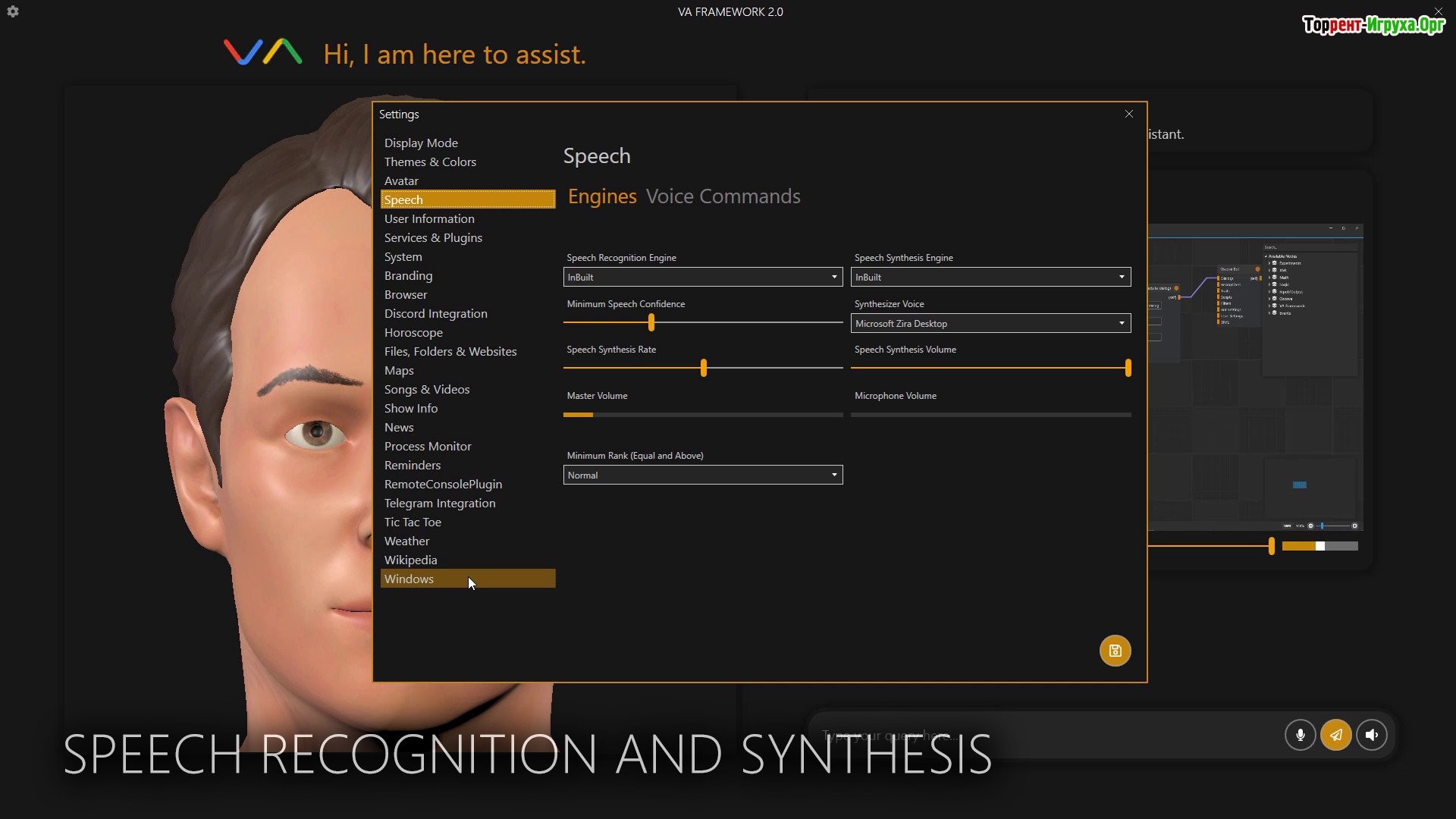
Task: Click the VA logo
Action: coord(262,52)
